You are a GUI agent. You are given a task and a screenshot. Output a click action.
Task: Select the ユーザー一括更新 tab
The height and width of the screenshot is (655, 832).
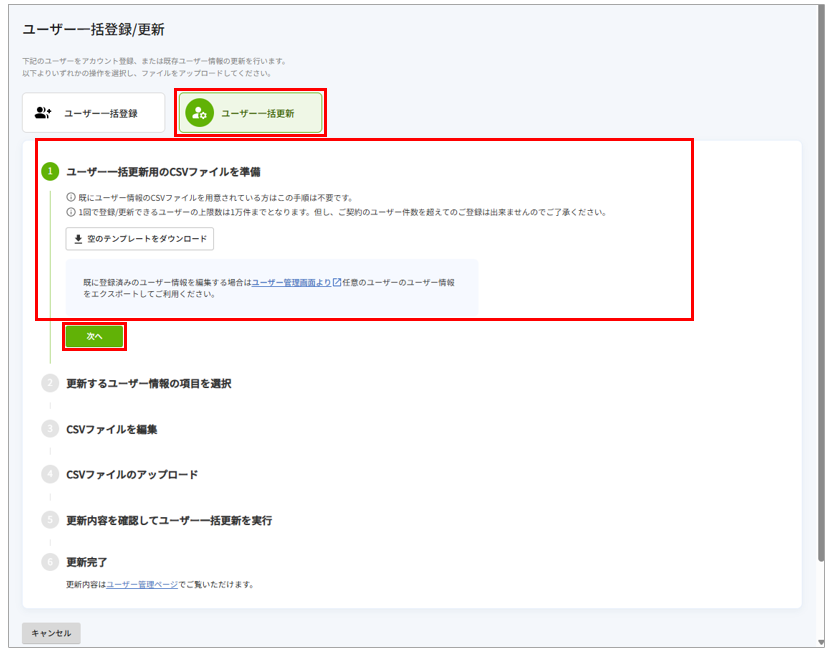pos(250,113)
